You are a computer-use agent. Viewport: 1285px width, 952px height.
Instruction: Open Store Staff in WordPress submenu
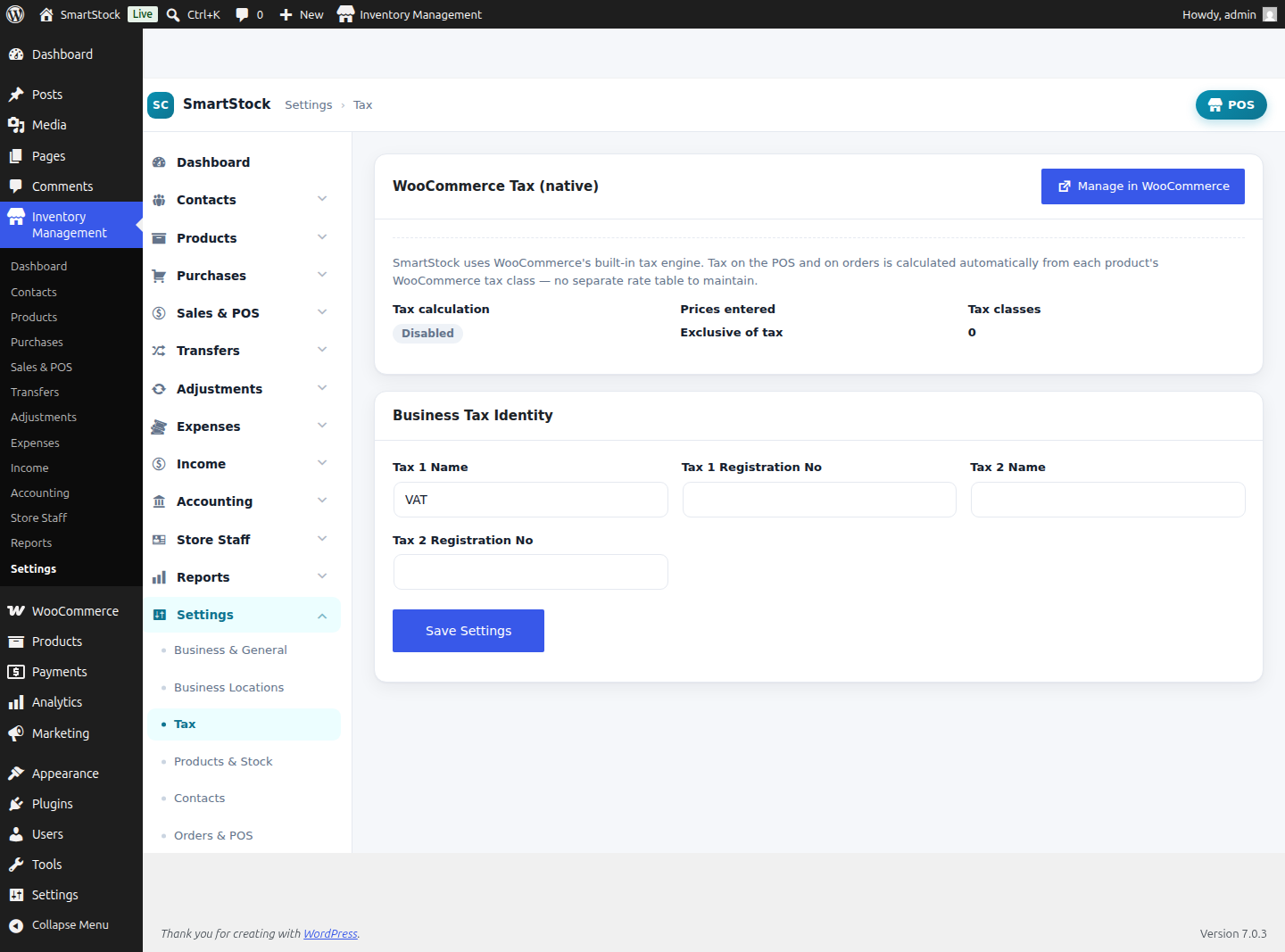38,518
